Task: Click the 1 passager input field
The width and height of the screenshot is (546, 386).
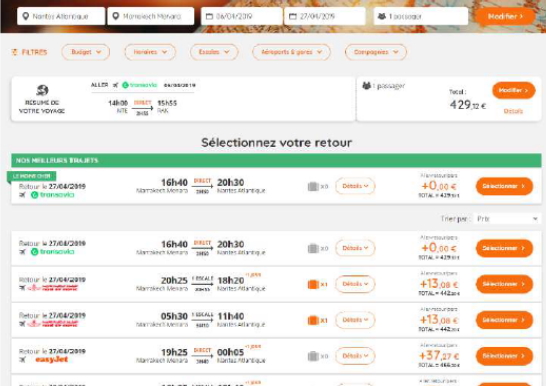Action: pos(421,16)
